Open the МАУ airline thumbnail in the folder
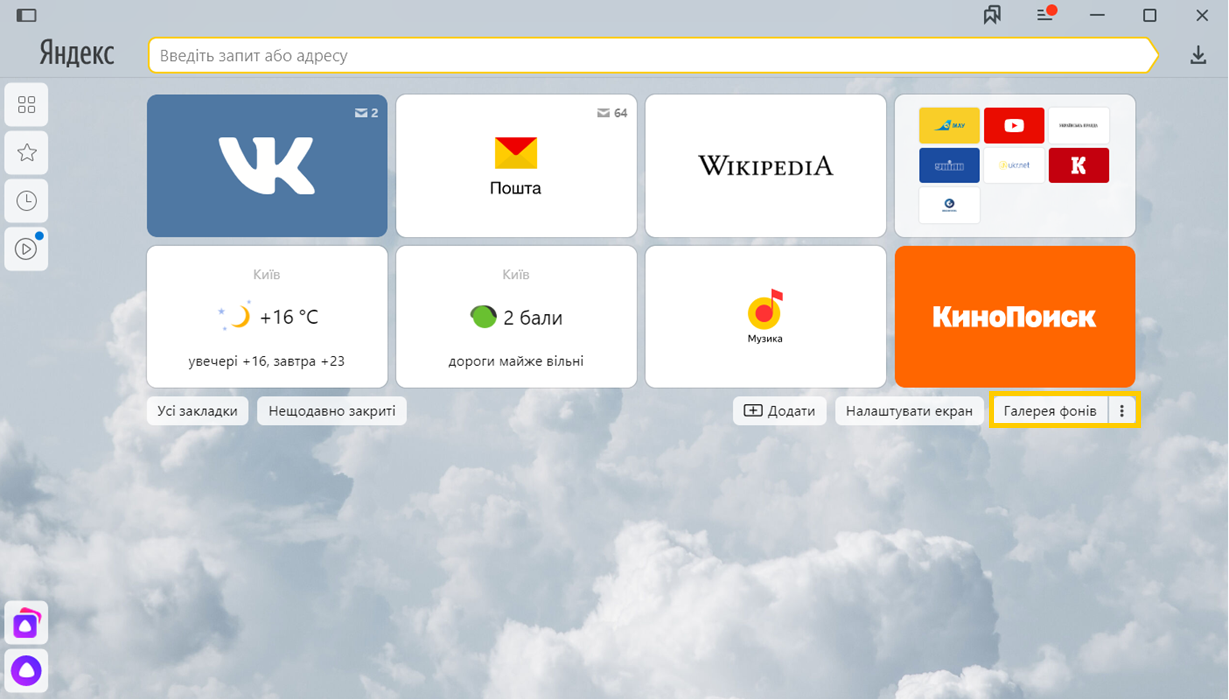1229x700 pixels. (949, 126)
